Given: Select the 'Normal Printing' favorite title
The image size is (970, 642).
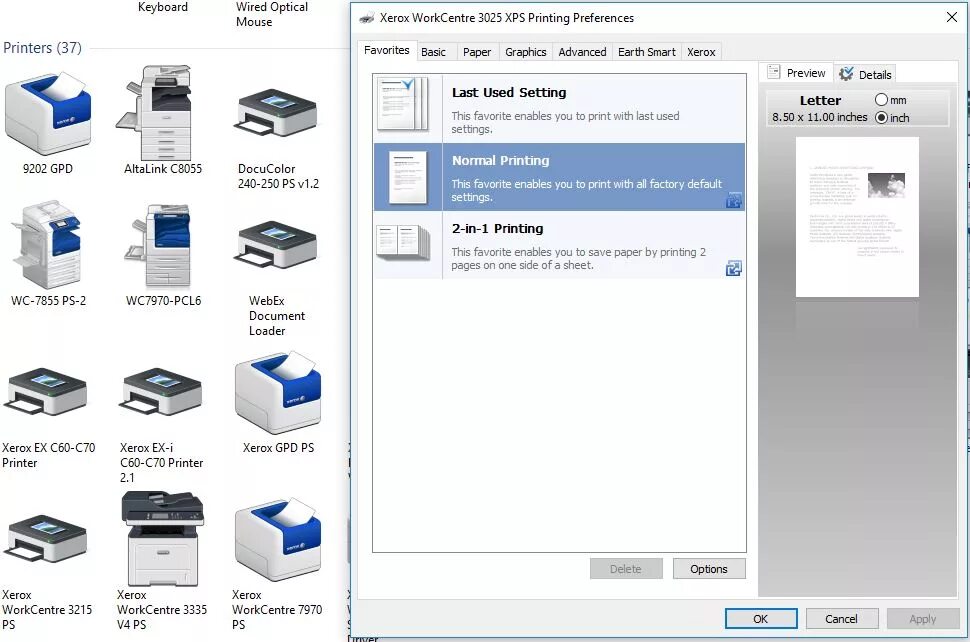Looking at the screenshot, I should (500, 160).
